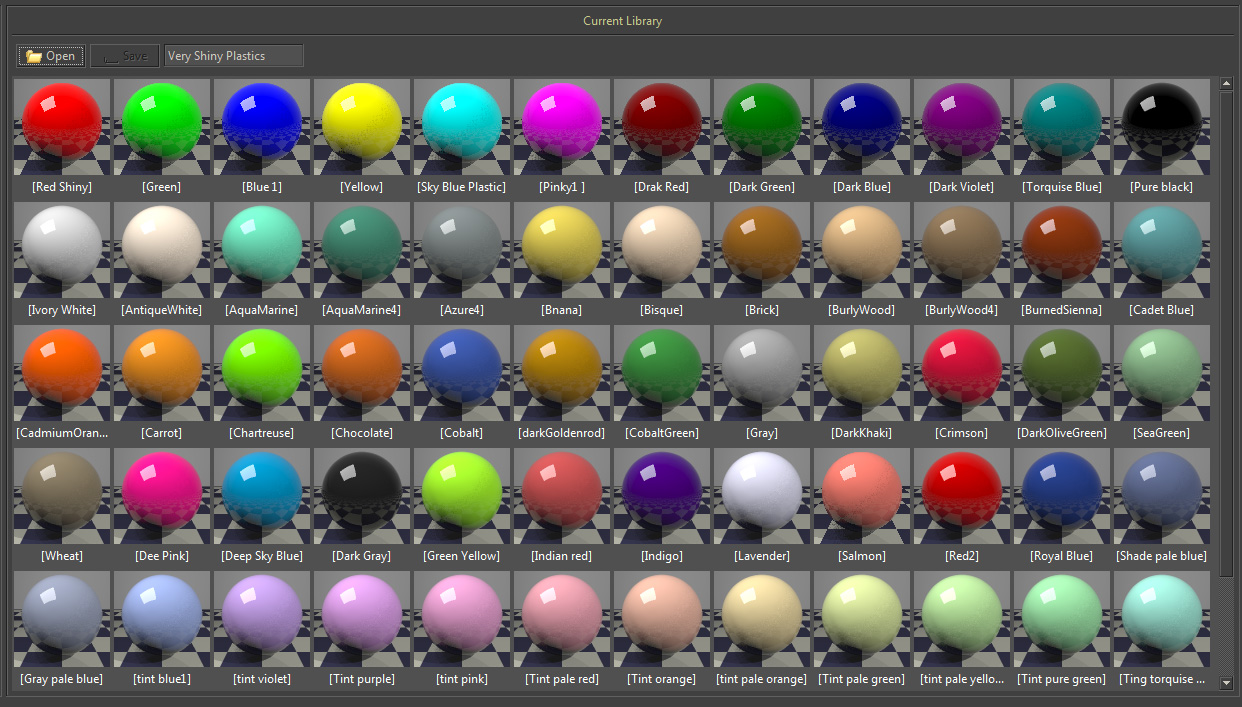This screenshot has width=1242, height=707.
Task: Choose the Tint purple material
Action: (362, 619)
